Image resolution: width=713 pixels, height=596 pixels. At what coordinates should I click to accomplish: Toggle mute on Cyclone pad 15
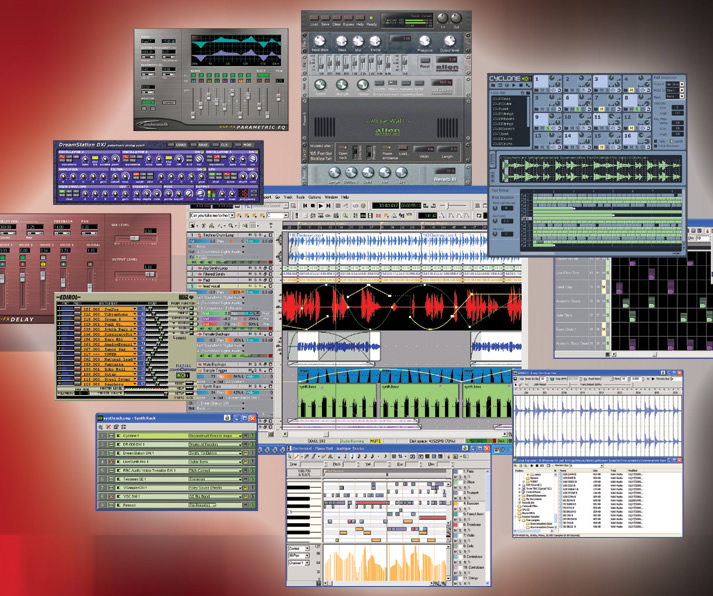pos(602,147)
